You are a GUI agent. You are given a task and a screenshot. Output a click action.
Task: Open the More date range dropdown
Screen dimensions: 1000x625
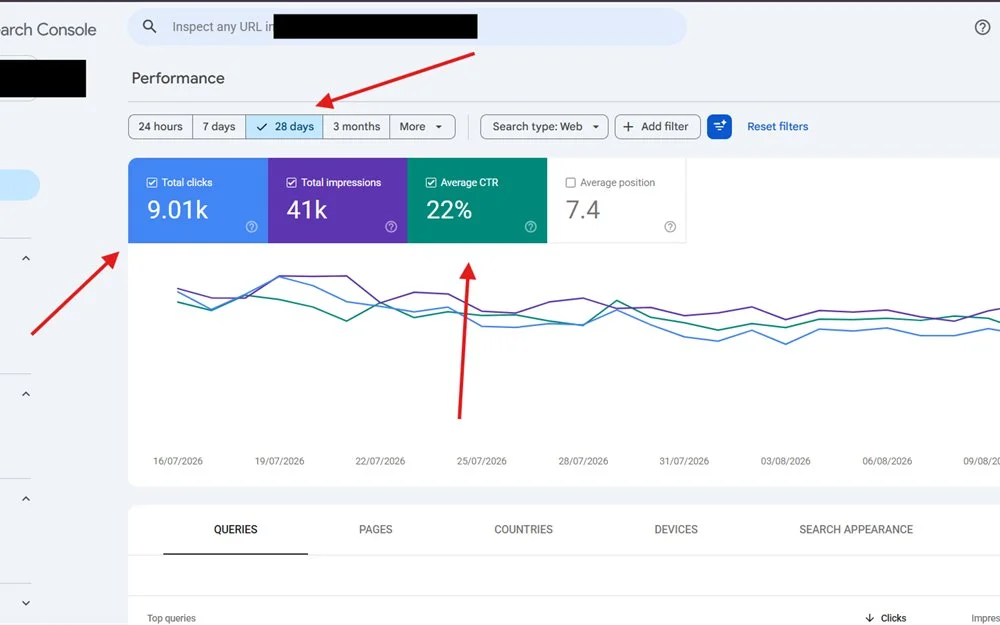coord(422,126)
